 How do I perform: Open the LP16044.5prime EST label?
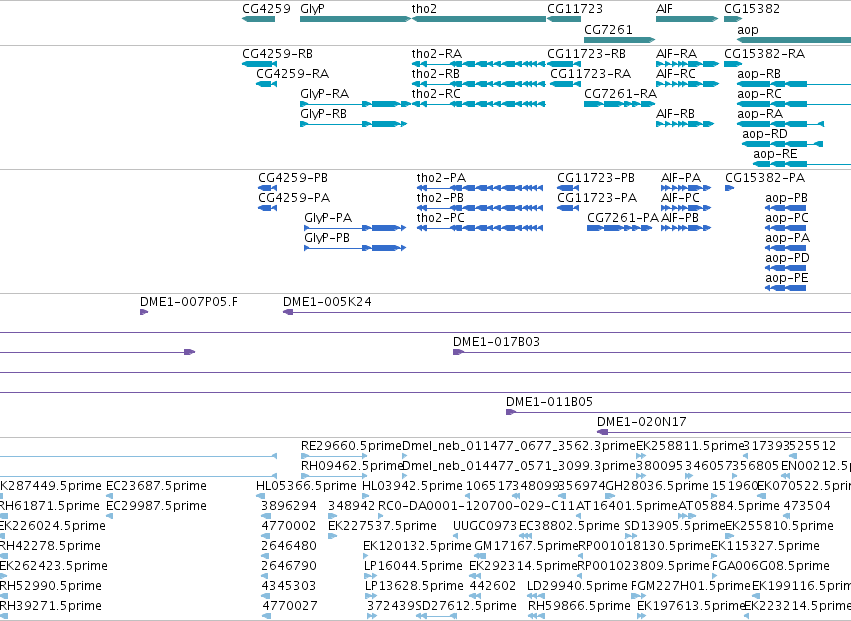414,566
